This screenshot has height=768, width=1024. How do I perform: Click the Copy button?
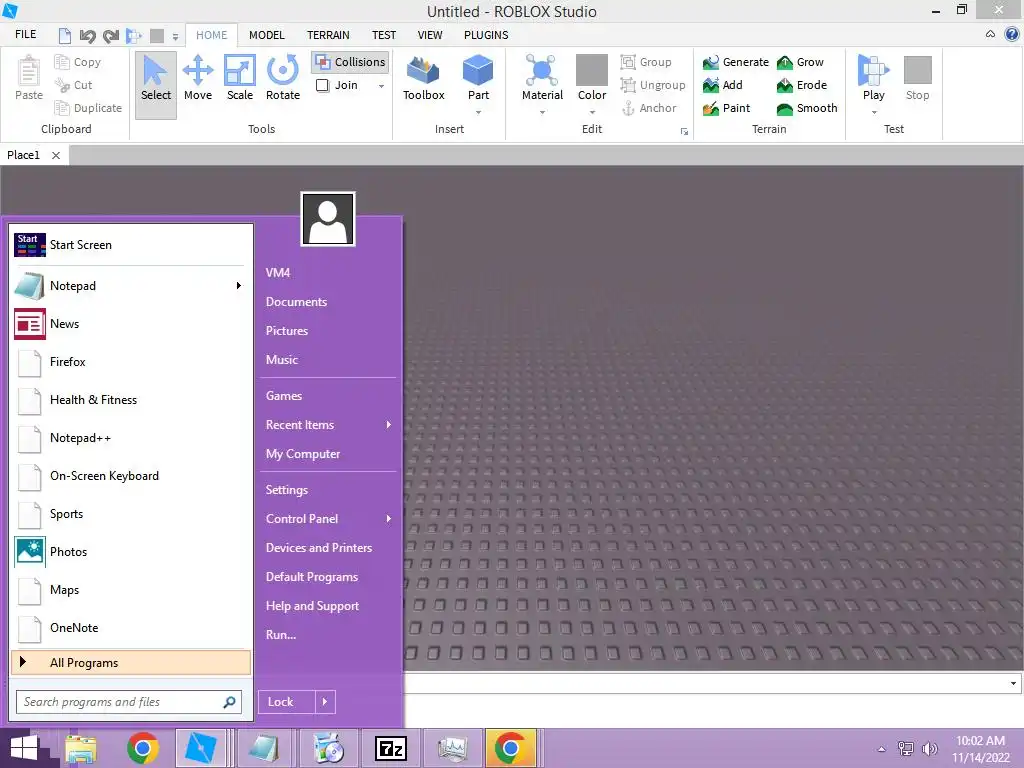78,62
